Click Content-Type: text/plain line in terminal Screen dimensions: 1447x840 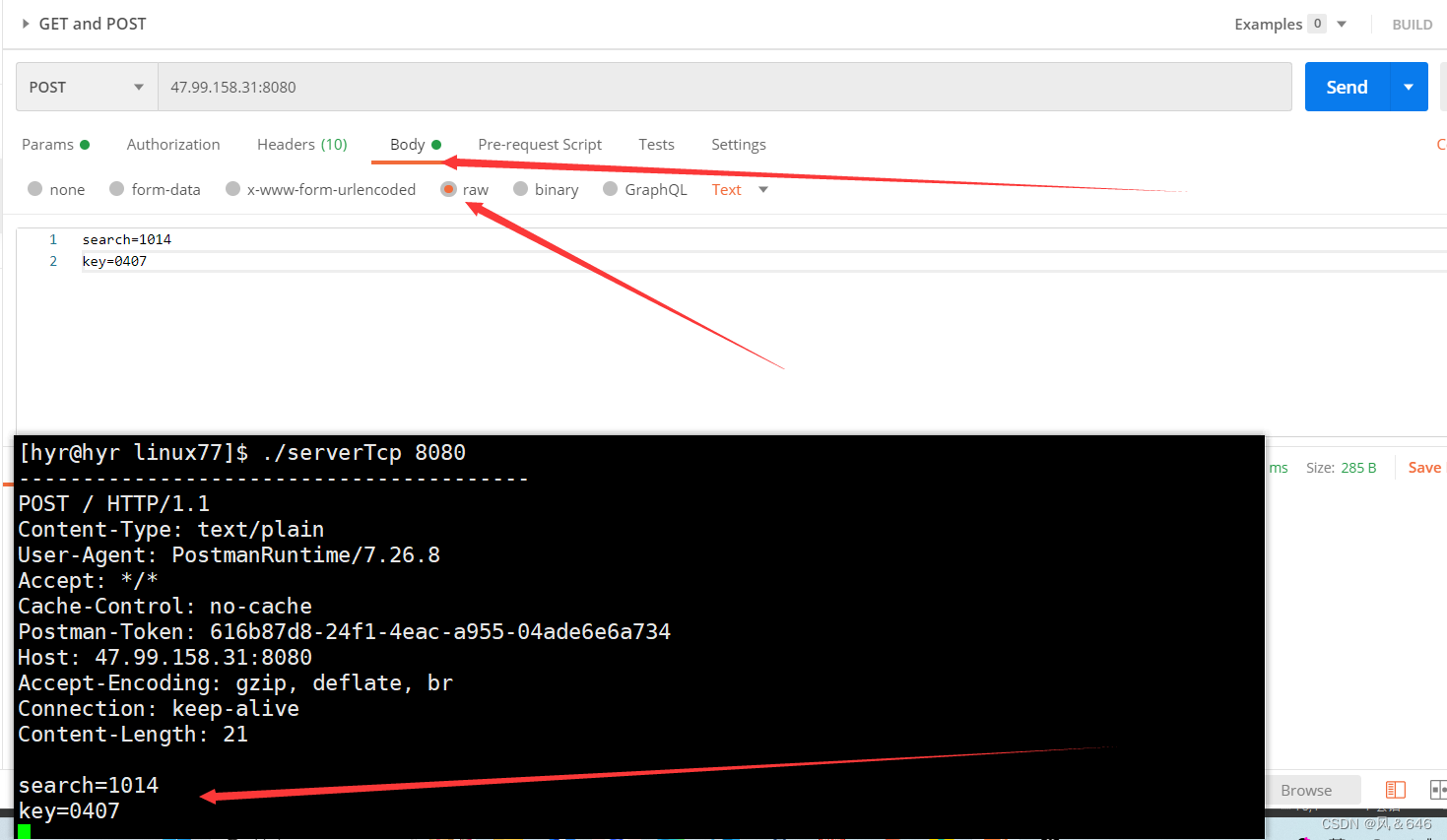point(171,530)
